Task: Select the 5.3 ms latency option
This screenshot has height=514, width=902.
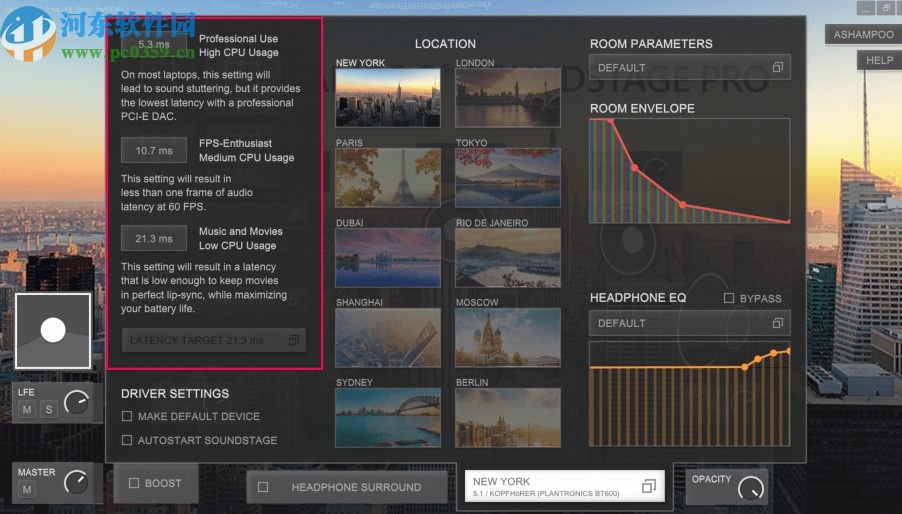Action: tap(154, 44)
